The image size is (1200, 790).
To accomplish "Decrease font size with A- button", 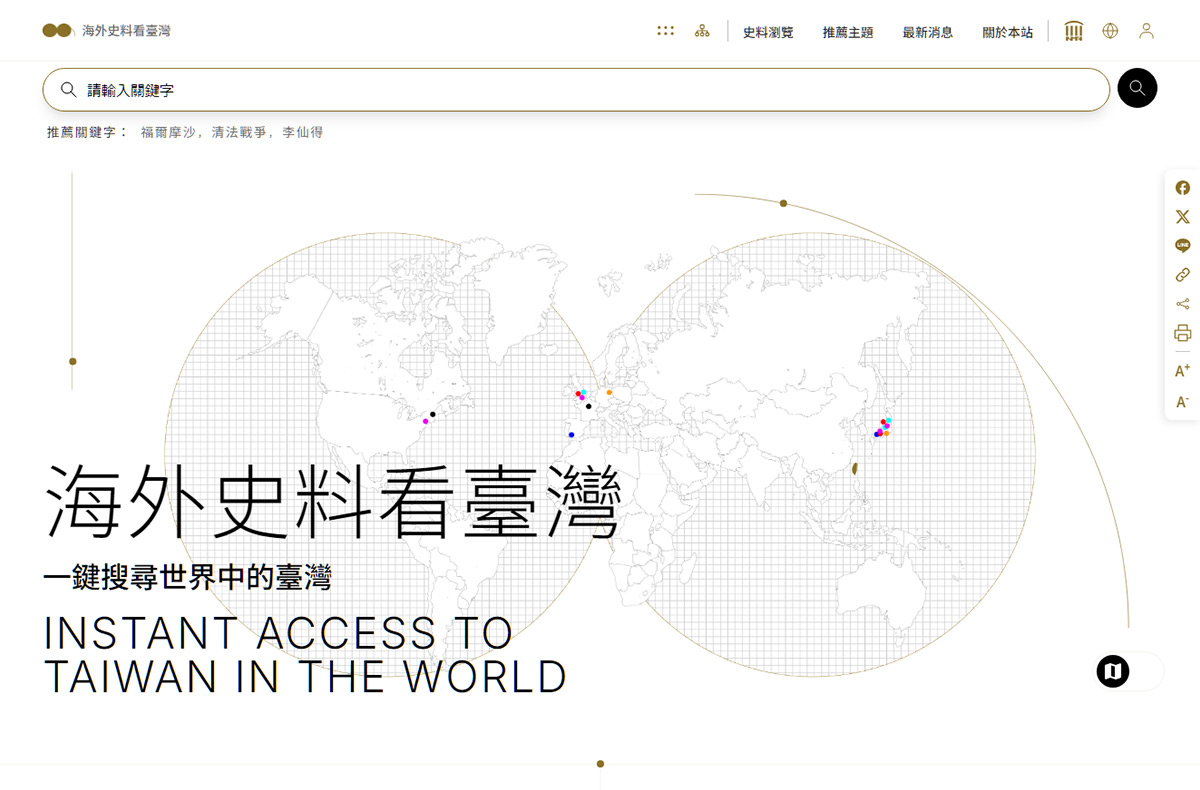I will point(1182,402).
